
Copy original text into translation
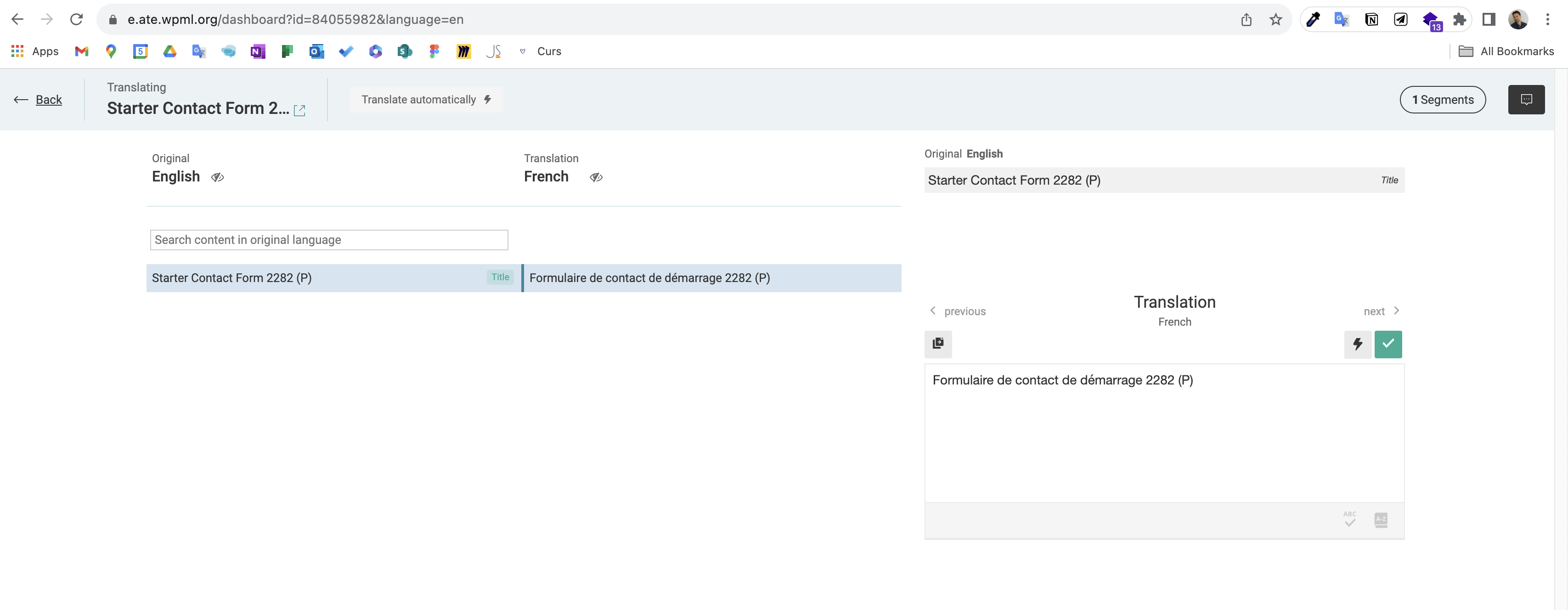pyautogui.click(x=938, y=344)
